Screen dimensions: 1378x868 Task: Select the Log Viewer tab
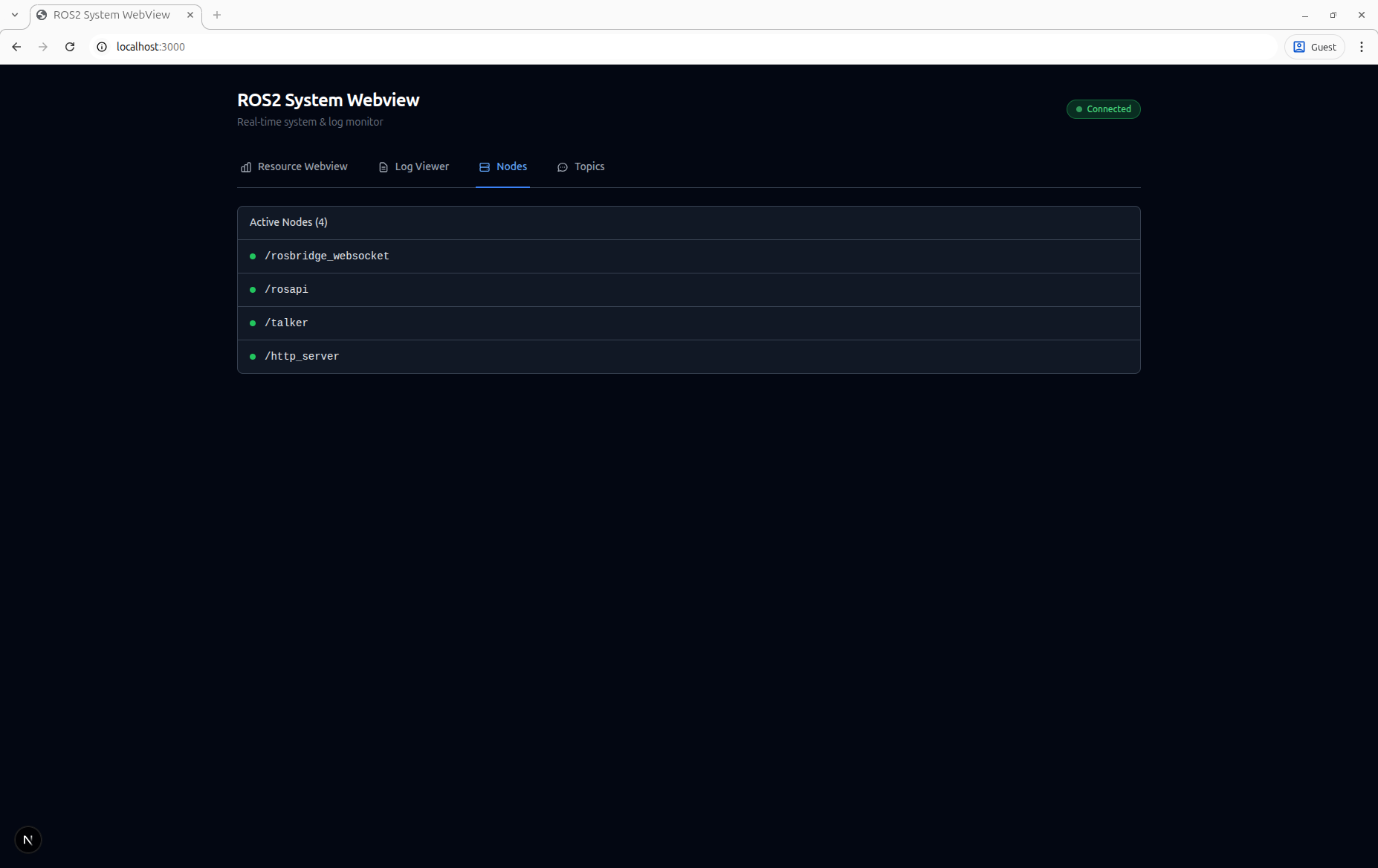tap(421, 166)
